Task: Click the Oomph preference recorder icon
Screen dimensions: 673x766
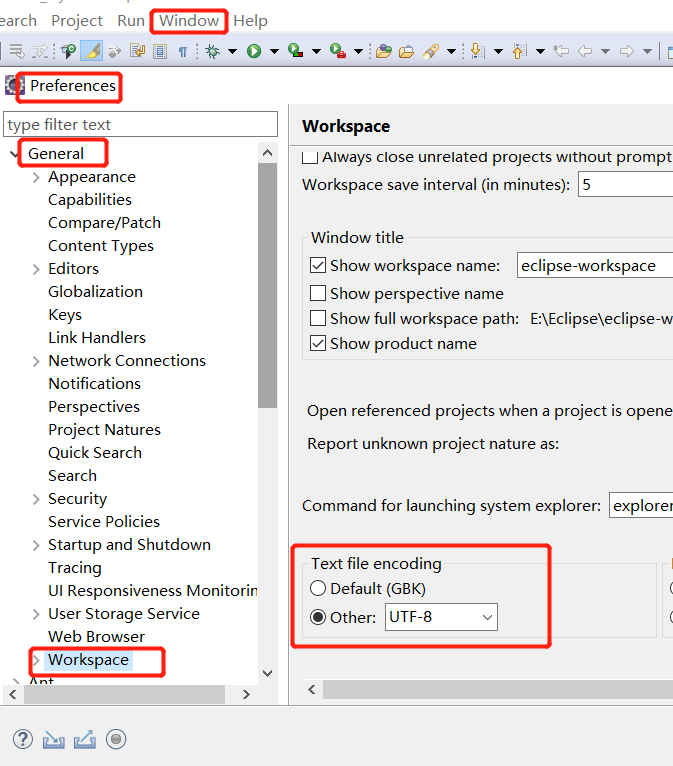Action: [x=116, y=739]
